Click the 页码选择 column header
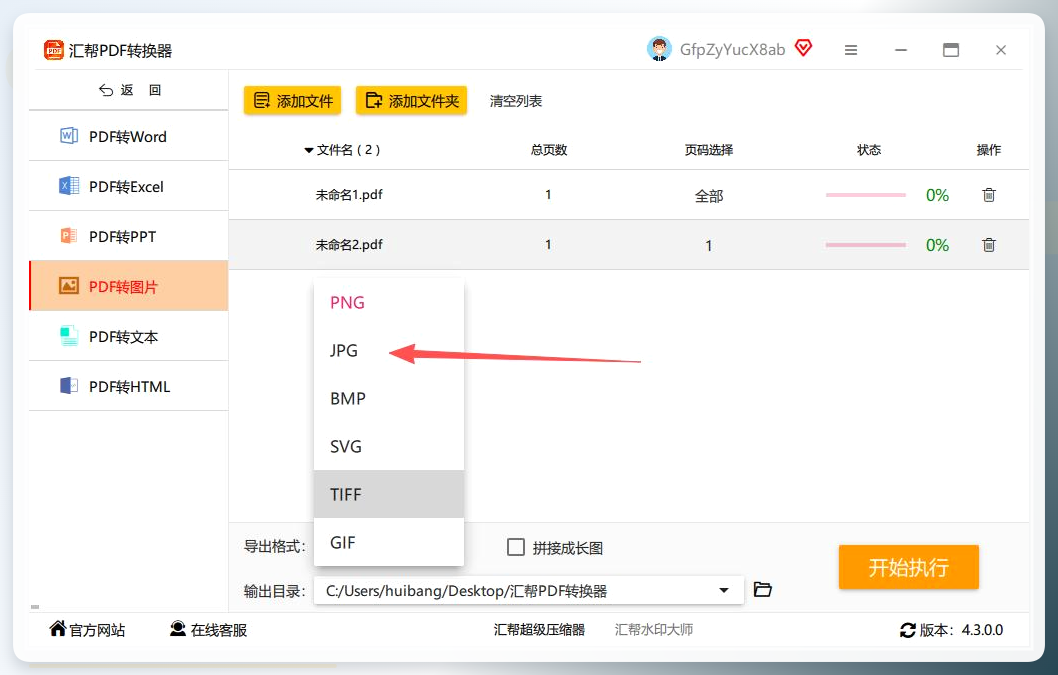 coord(708,150)
